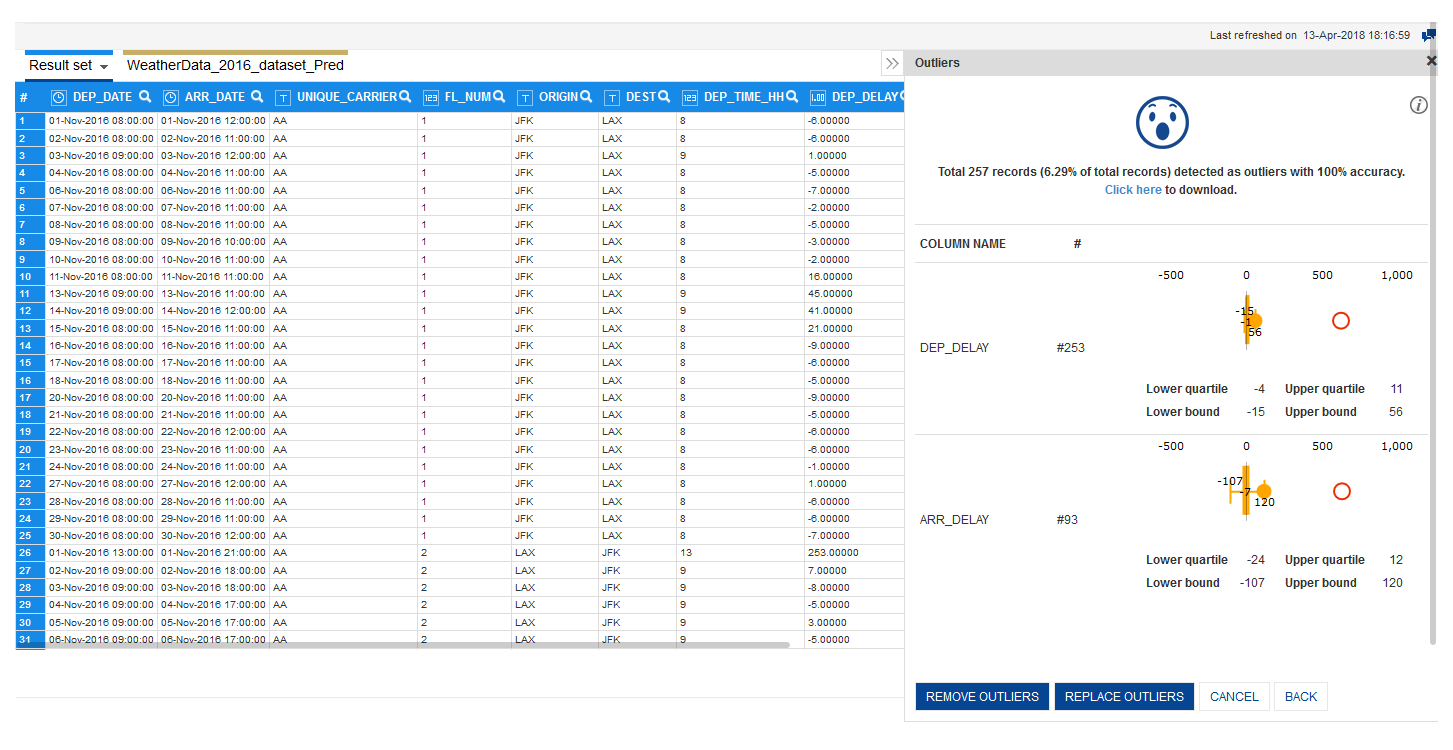Select row number 1 header cell

point(30,121)
